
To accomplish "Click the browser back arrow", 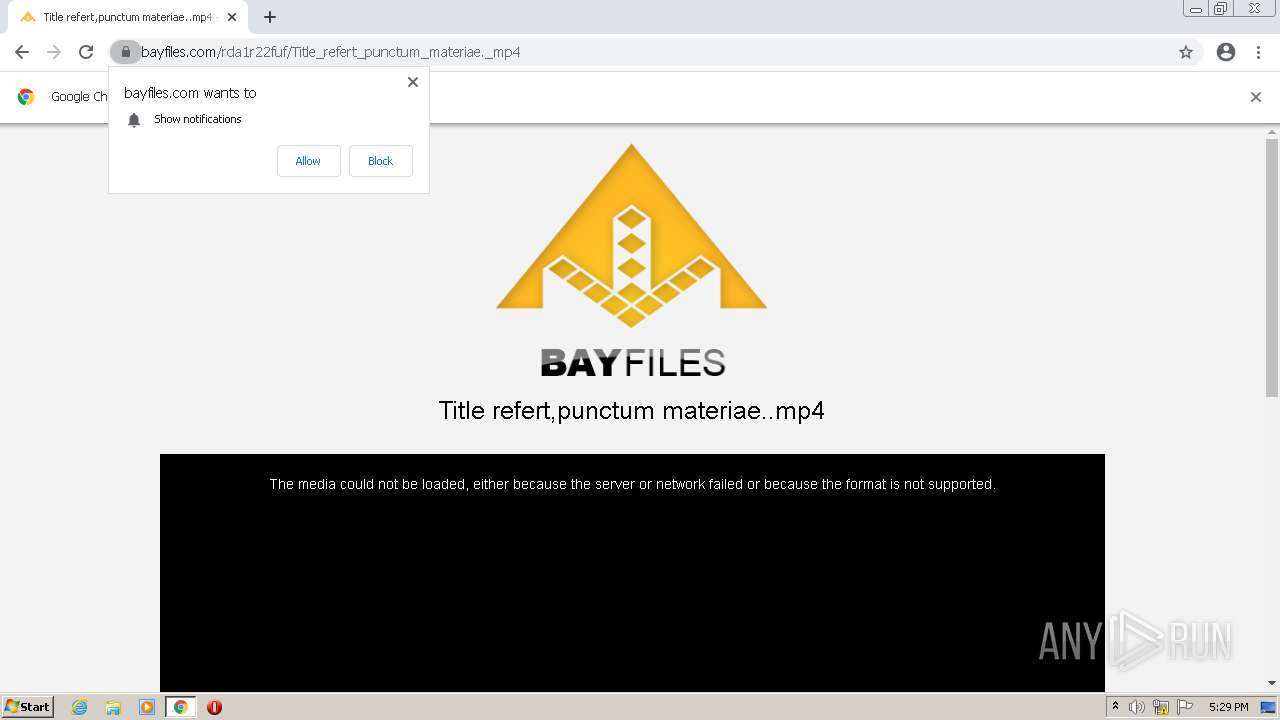I will point(22,52).
